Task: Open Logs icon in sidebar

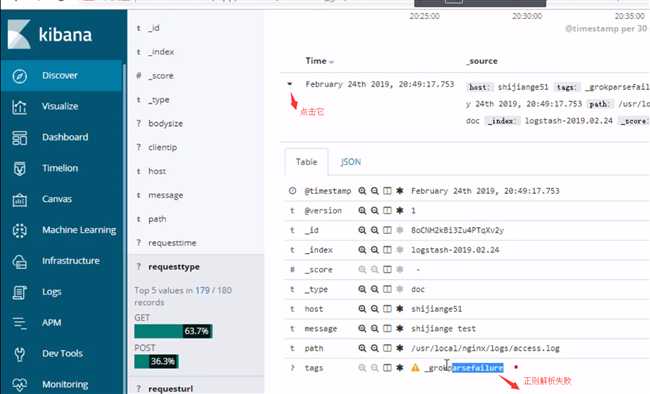Action: tap(19, 292)
